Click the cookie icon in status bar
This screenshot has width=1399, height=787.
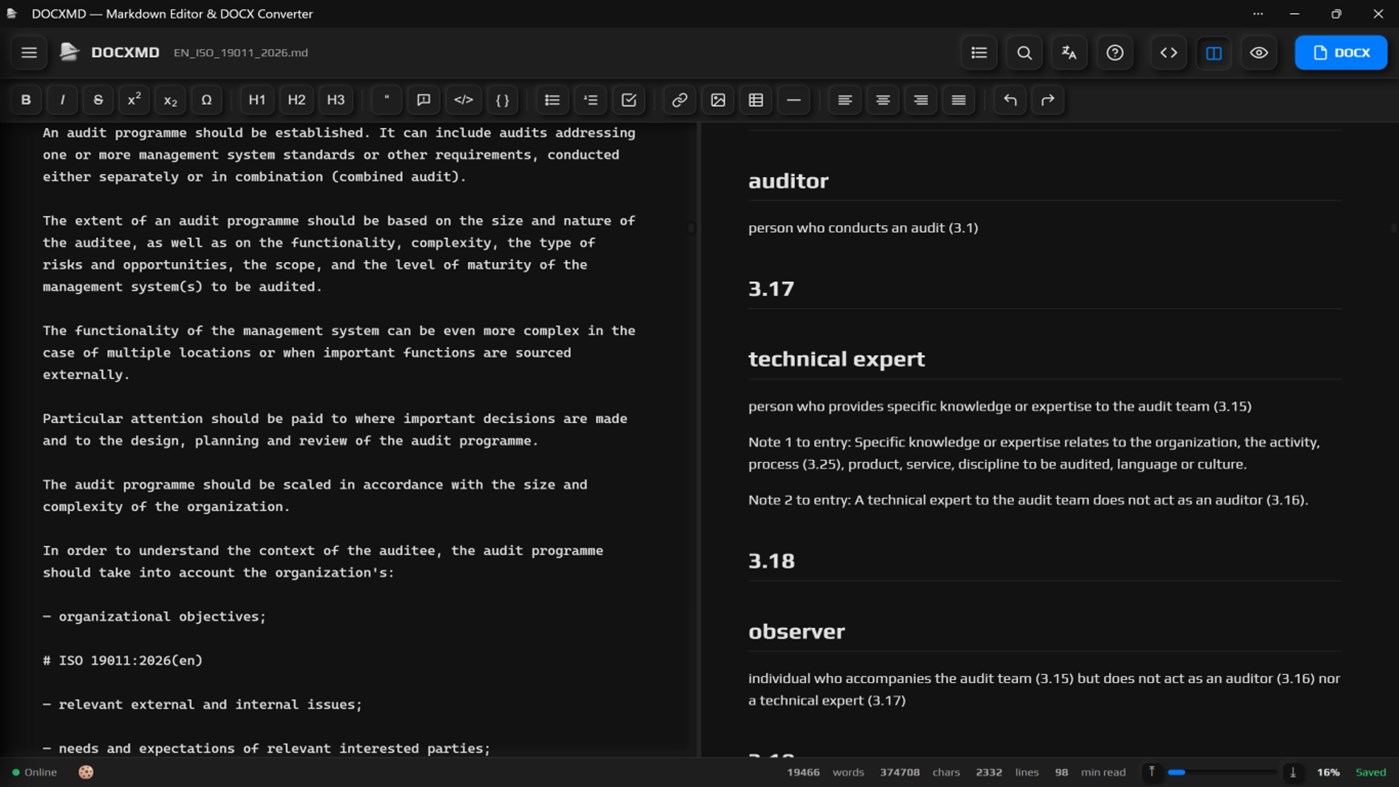coord(86,772)
